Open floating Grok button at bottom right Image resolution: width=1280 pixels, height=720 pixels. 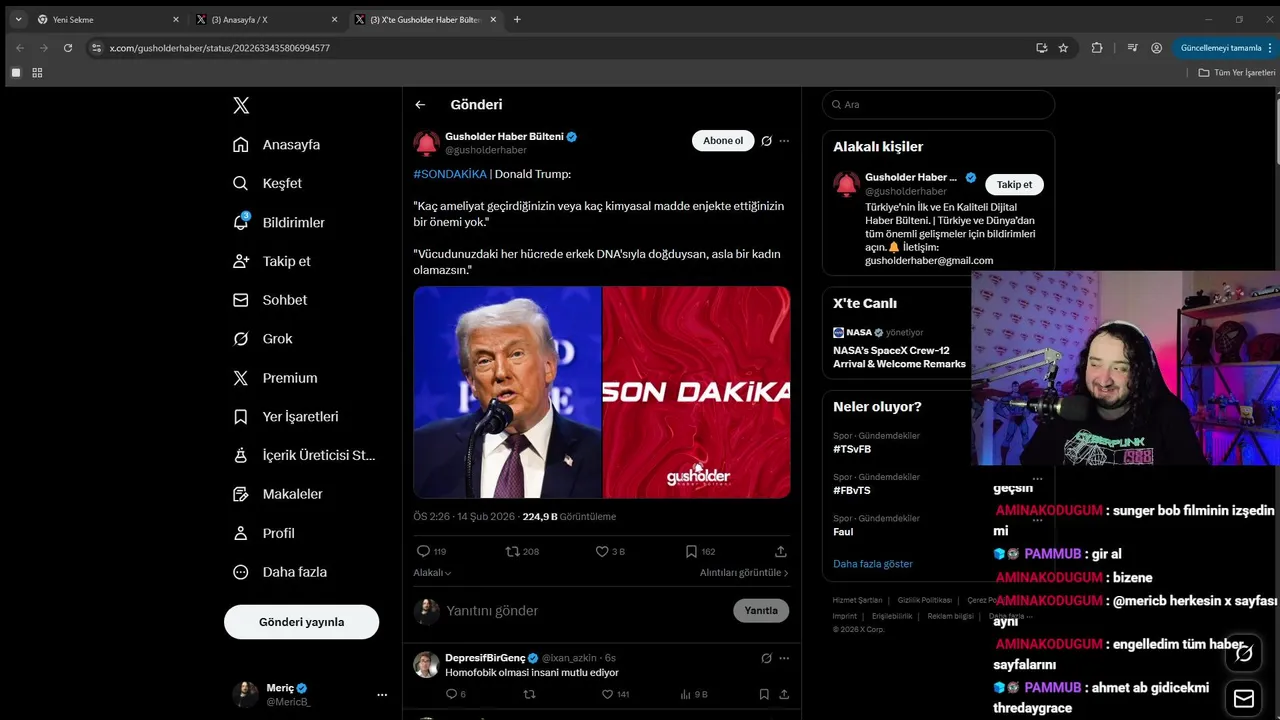click(1244, 654)
